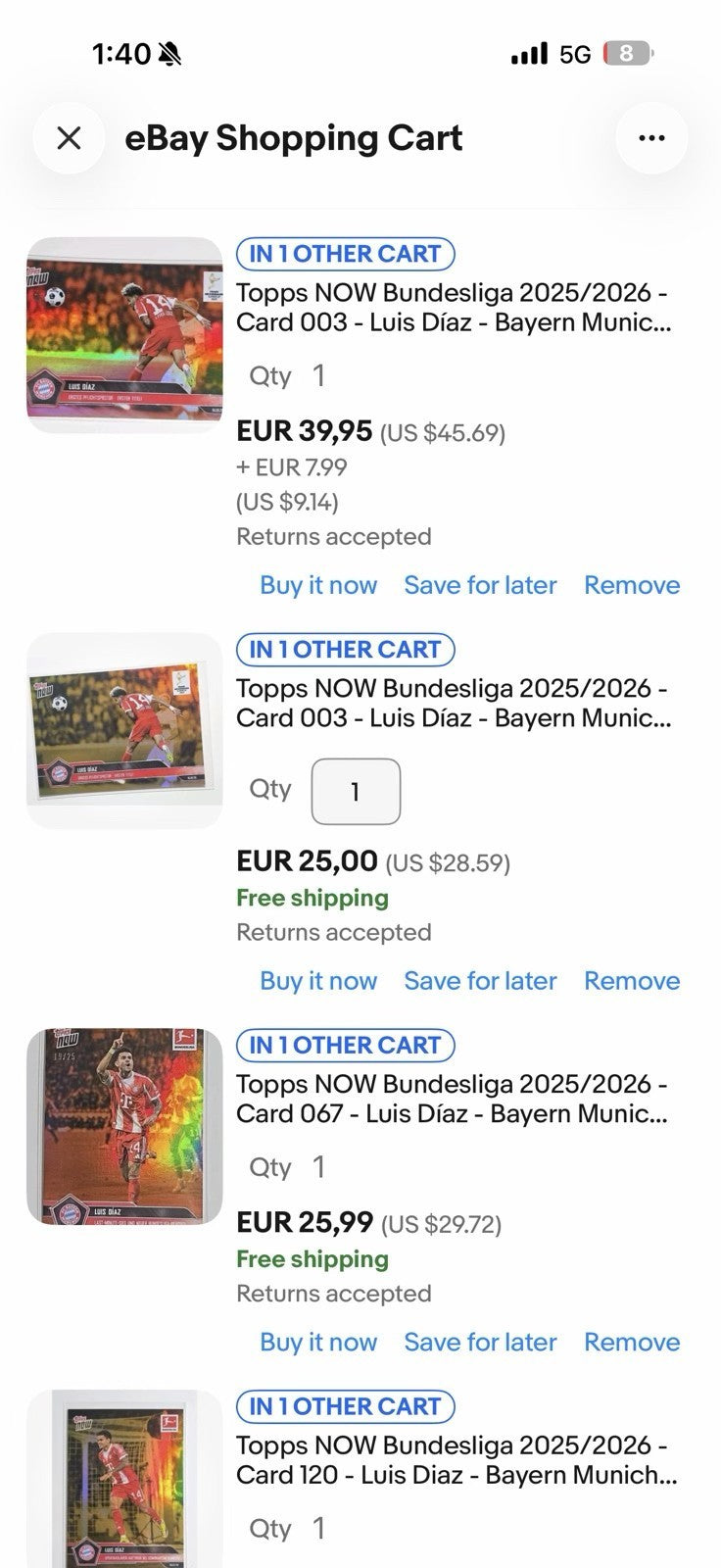Edit the quantity box on the EUR 25,00 item
Image resolution: width=721 pixels, height=1568 pixels.
[x=356, y=792]
